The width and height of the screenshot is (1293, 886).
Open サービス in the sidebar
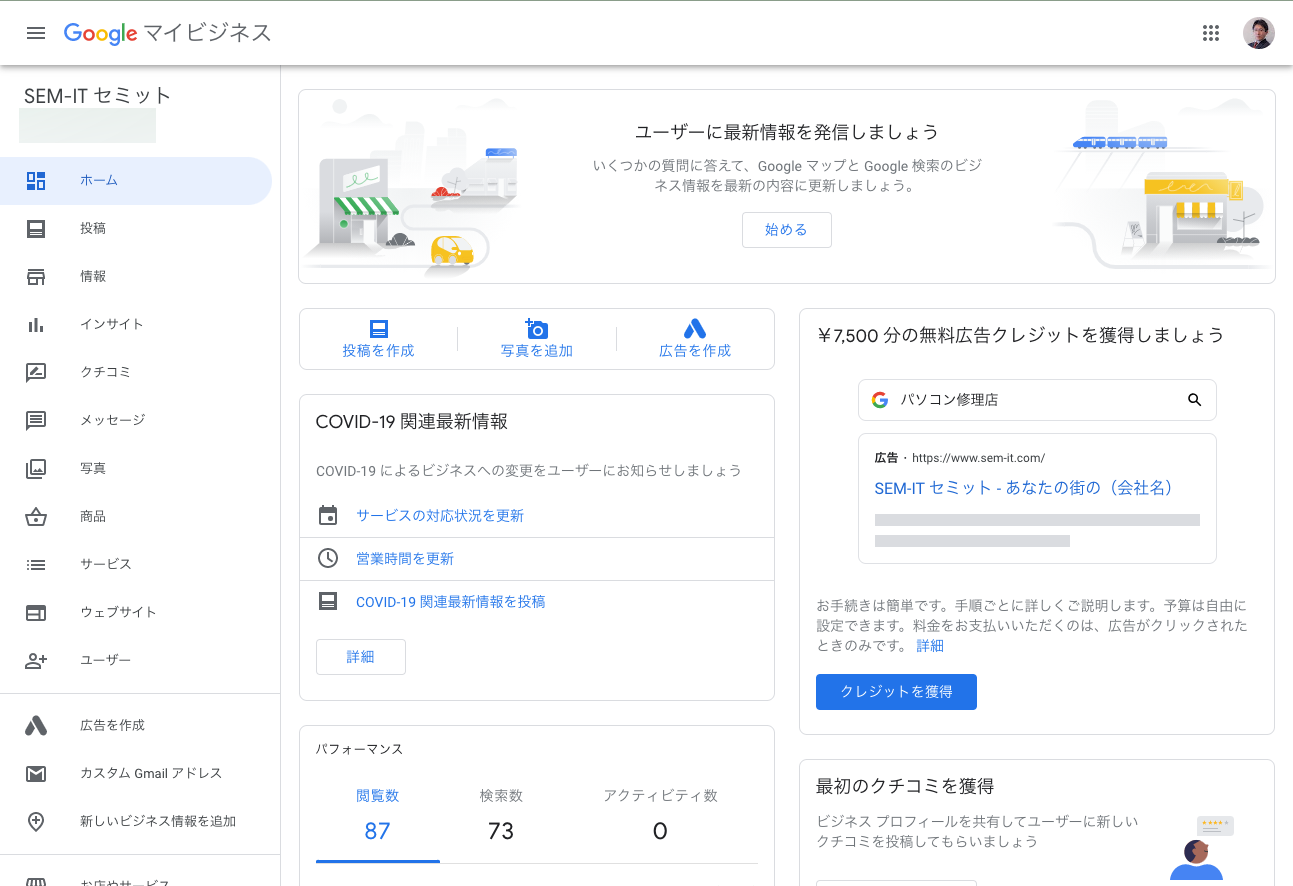tap(136, 565)
